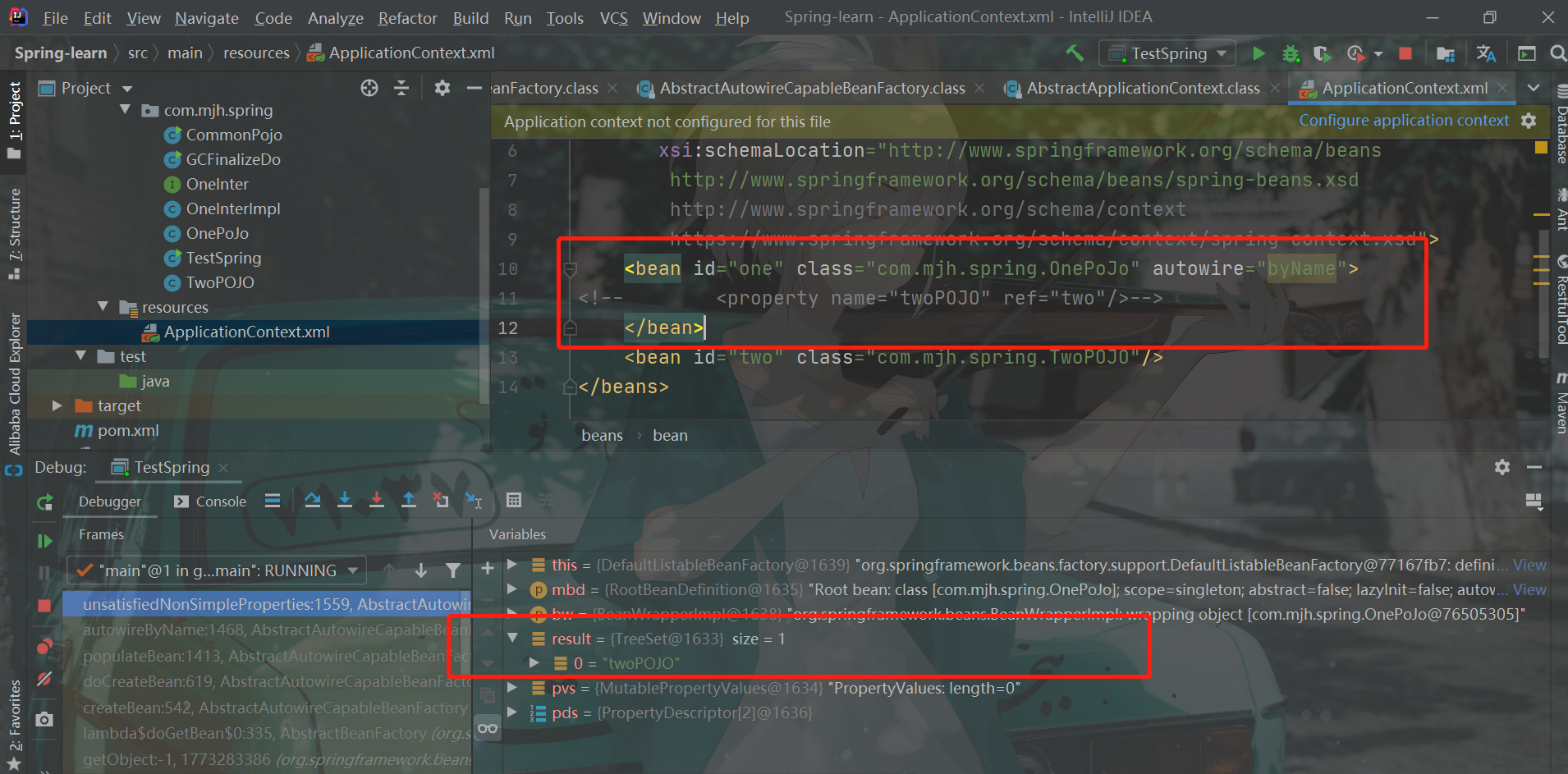This screenshot has width=1568, height=774.
Task: Build the project with the hammer icon
Action: (1075, 53)
